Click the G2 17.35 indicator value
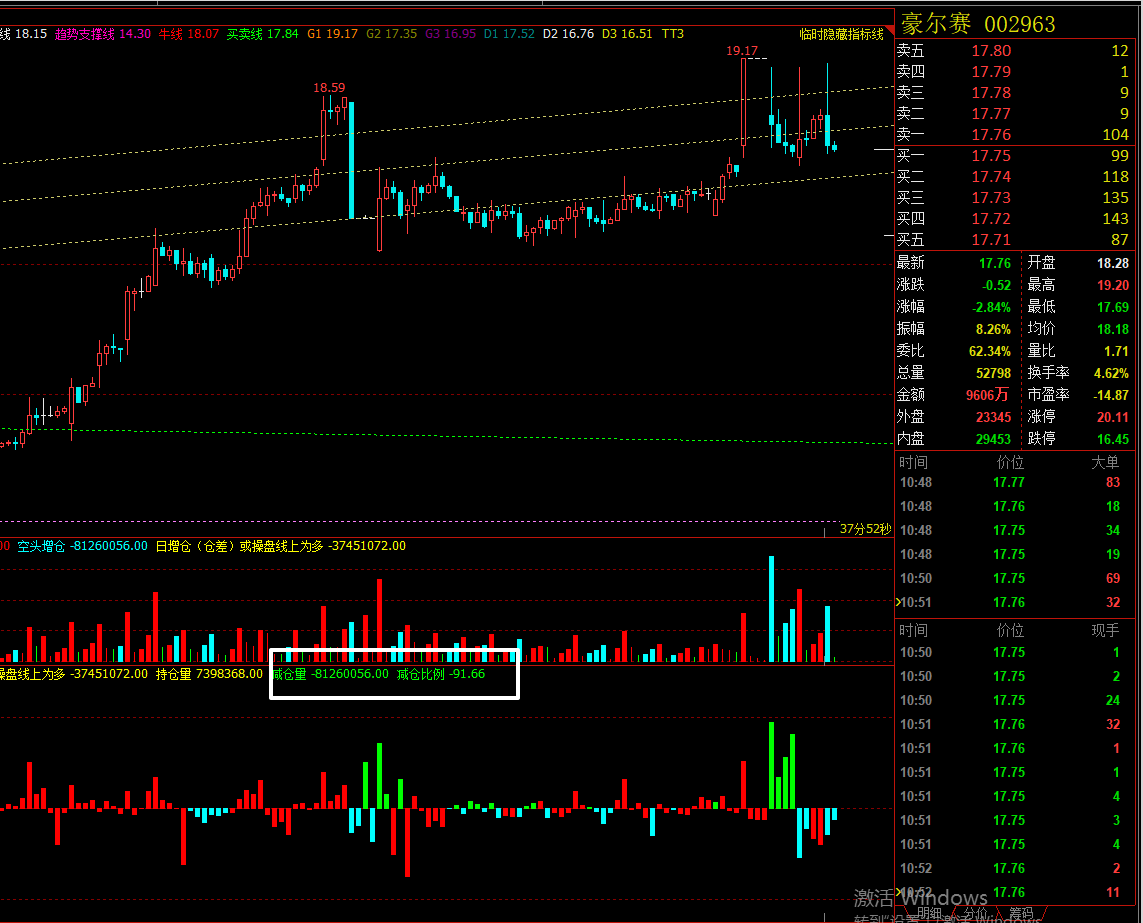Viewport: 1143px width, 923px height. click(391, 34)
